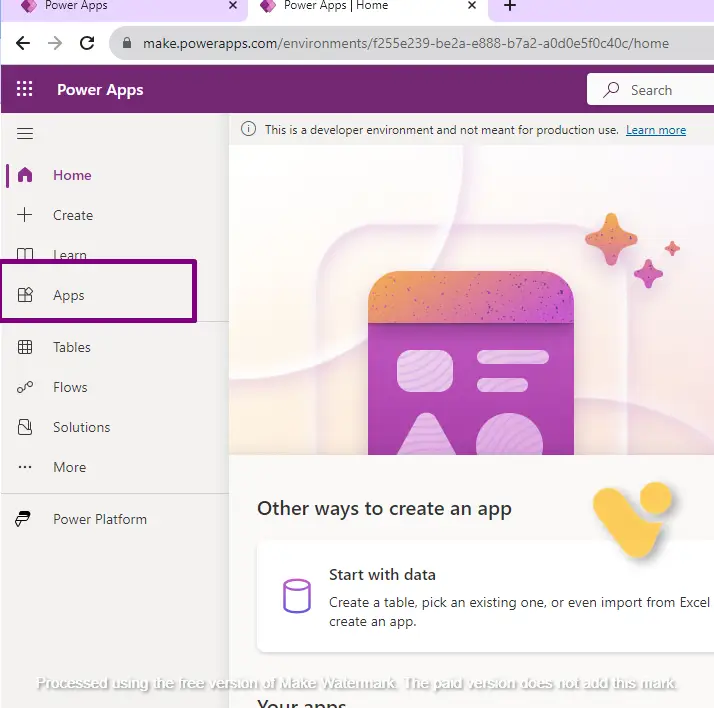Click 'Other ways to create an app' heading
The height and width of the screenshot is (708, 714).
point(384,509)
